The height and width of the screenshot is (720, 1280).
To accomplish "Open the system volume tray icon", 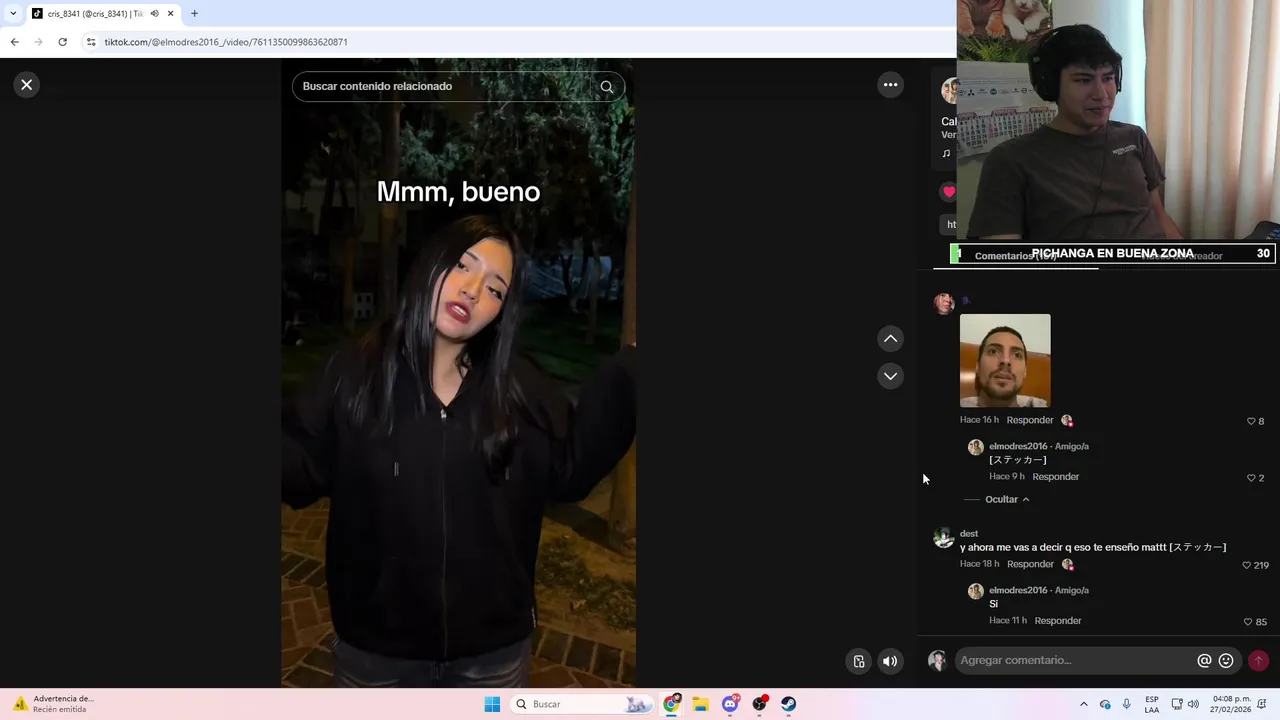I will point(1193,704).
